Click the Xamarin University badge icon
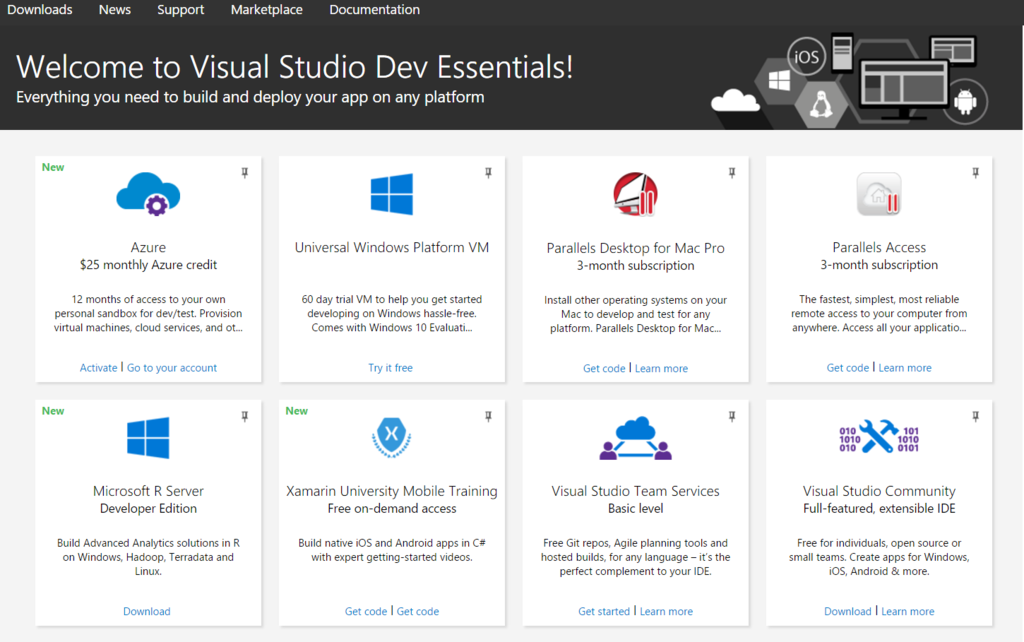This screenshot has width=1024, height=642. point(392,437)
